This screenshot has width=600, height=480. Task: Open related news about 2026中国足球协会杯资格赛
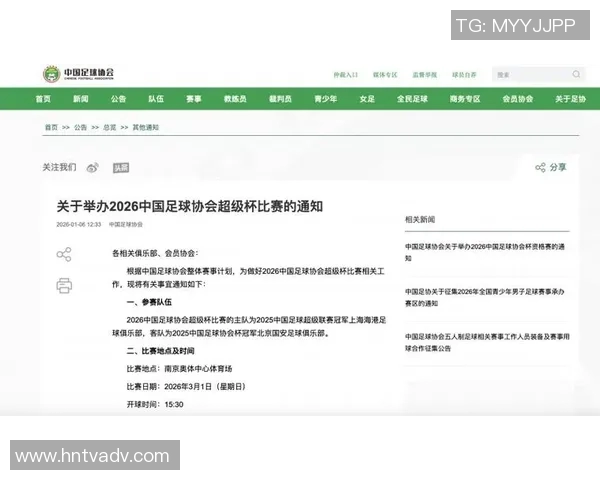485,252
